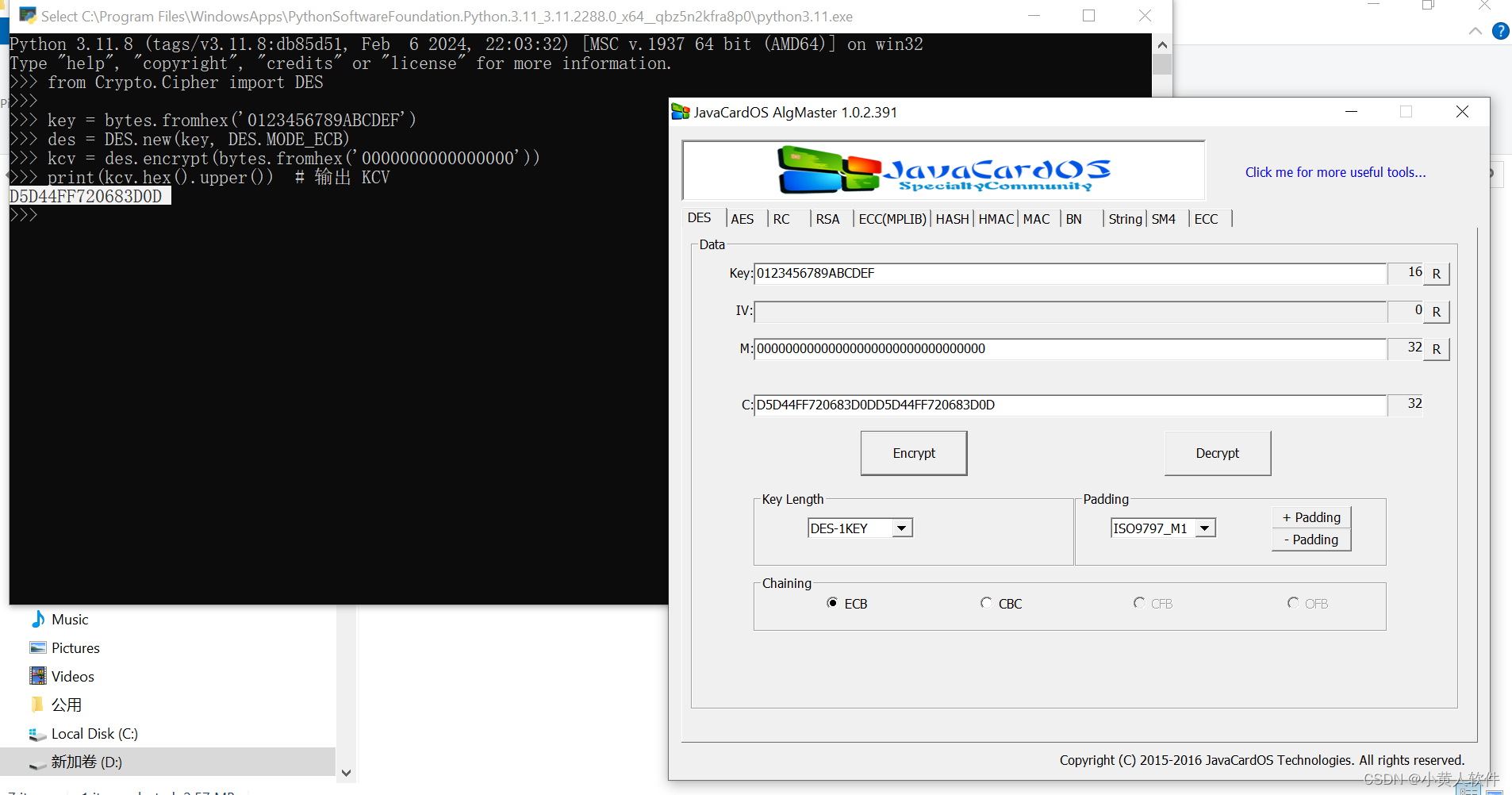The width and height of the screenshot is (1512, 795).
Task: Select CBC chaining mode
Action: (986, 603)
